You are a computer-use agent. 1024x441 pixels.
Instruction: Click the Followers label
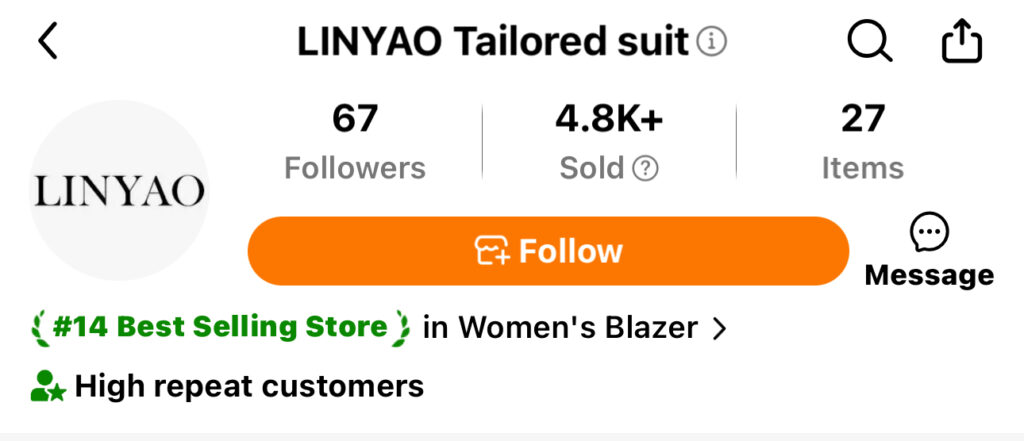coord(355,169)
